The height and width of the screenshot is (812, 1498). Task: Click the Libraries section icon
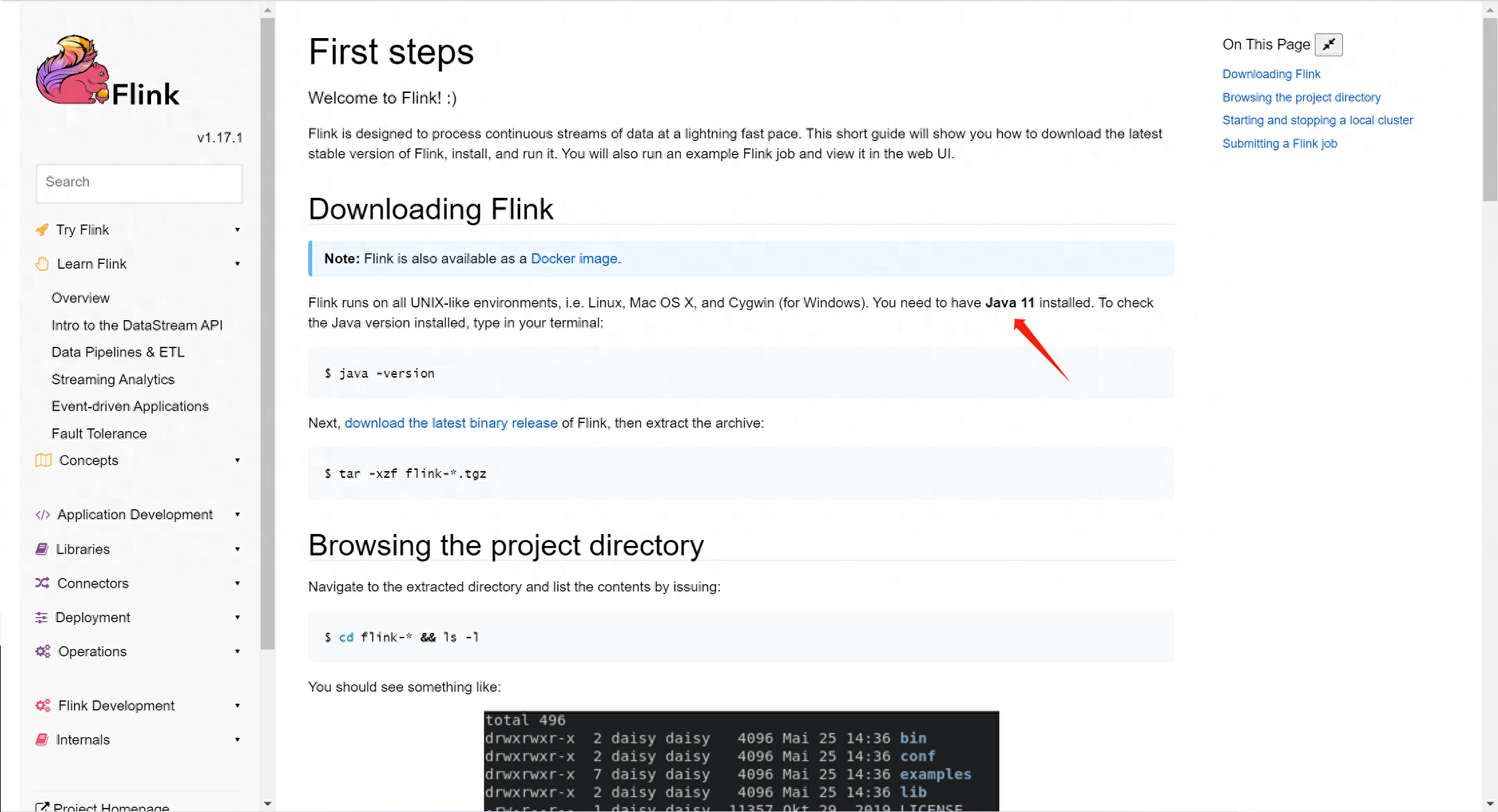(43, 548)
